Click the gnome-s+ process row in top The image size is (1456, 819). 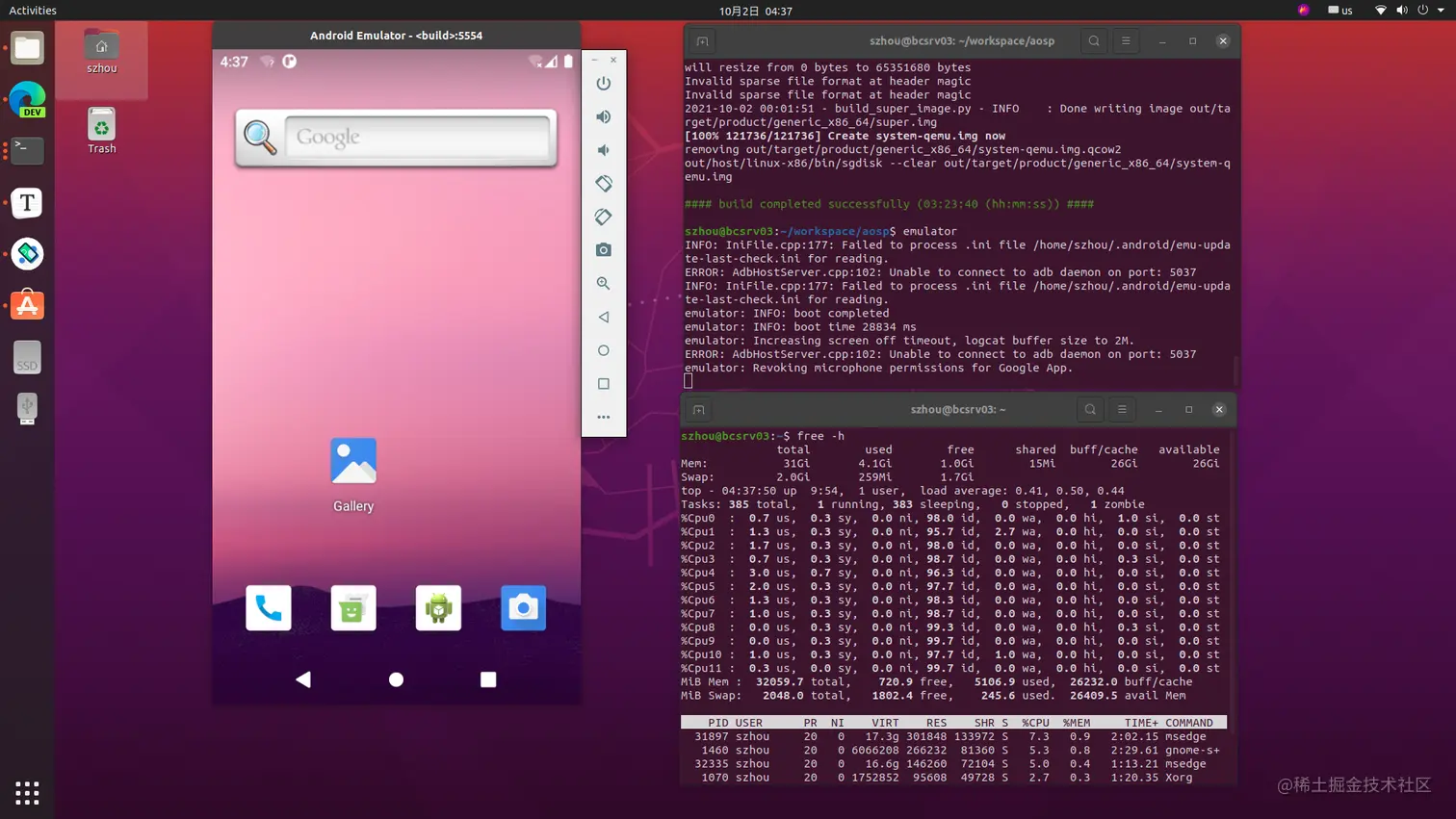953,750
